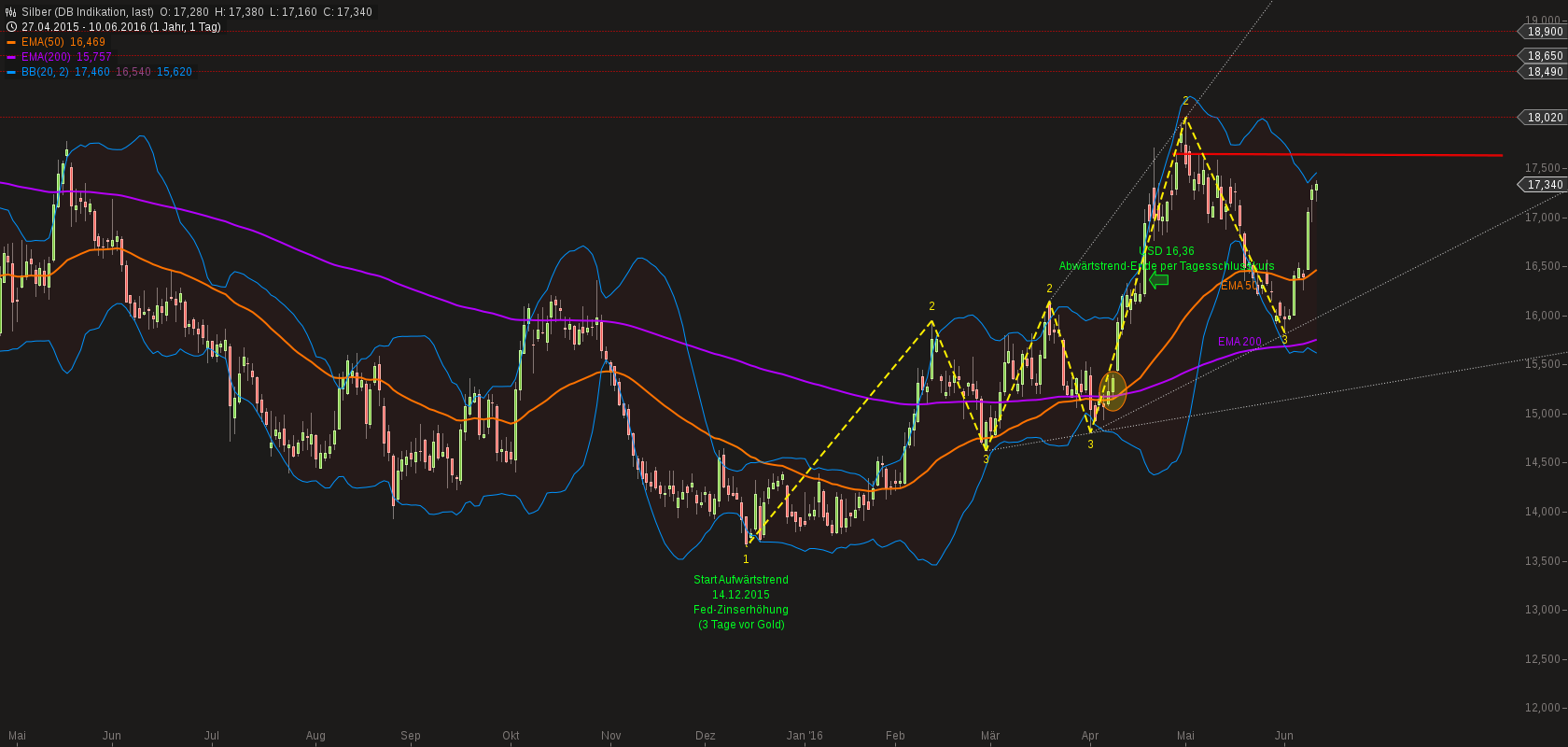Click the lower Bollinger value 15,620
This screenshot has width=1568, height=747.
175,72
